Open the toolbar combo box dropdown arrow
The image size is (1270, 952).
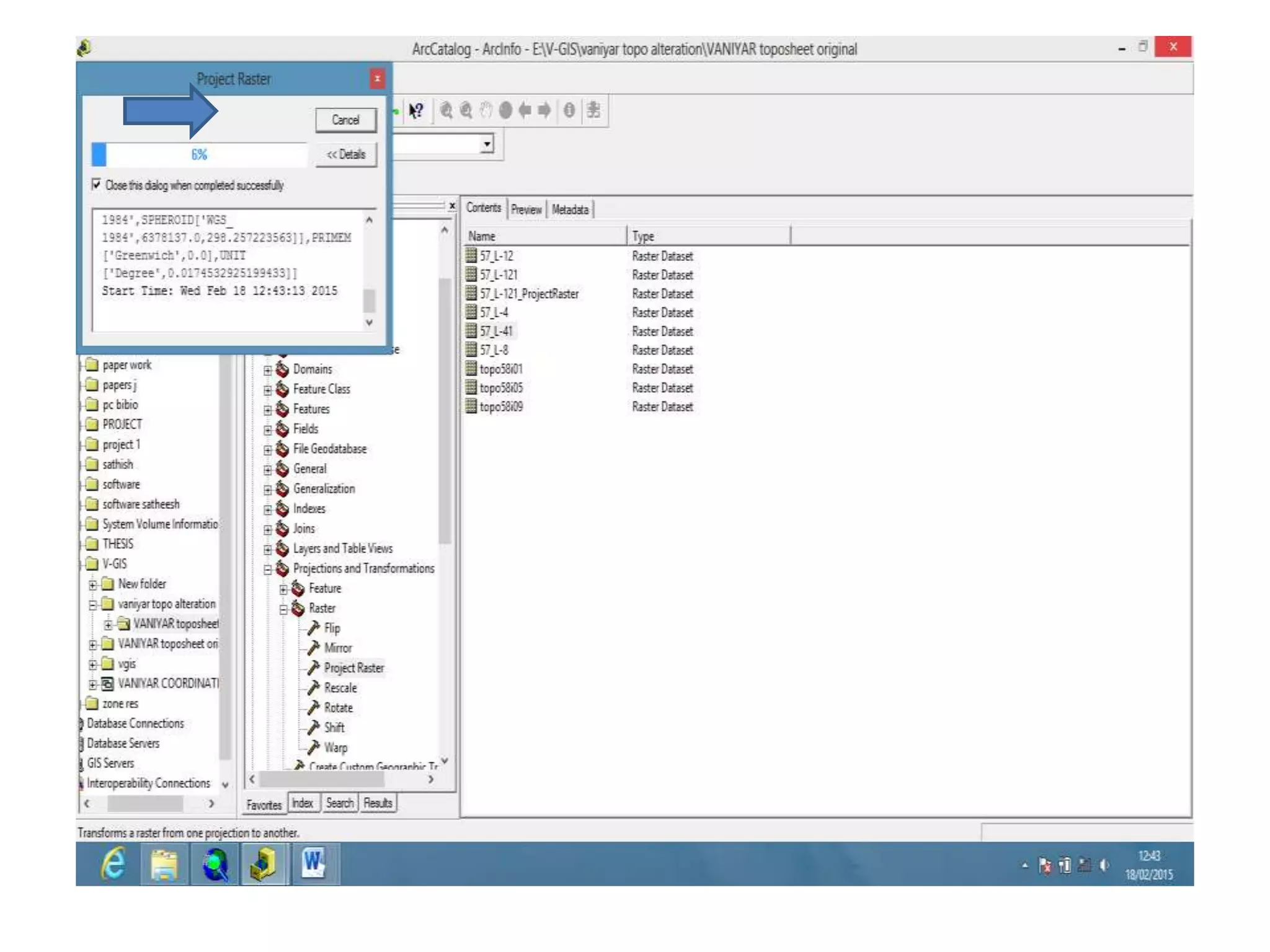coord(487,144)
